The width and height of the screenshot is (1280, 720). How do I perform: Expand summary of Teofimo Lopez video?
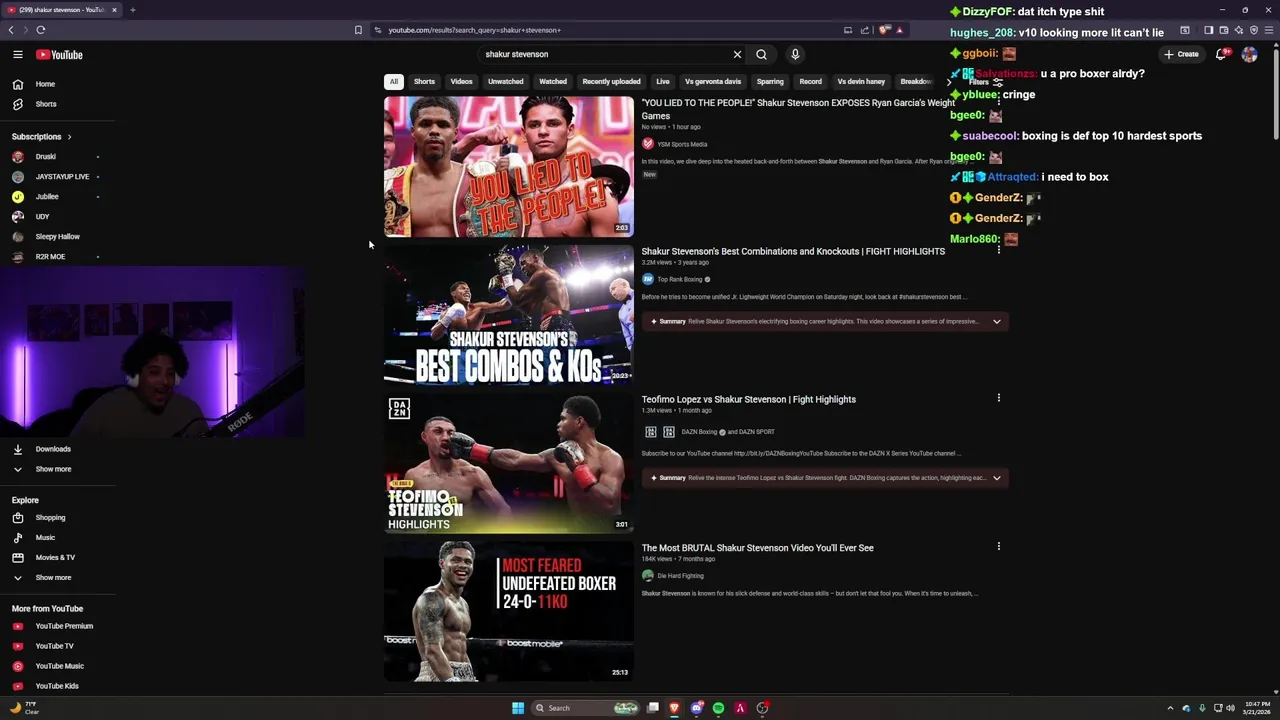point(996,478)
